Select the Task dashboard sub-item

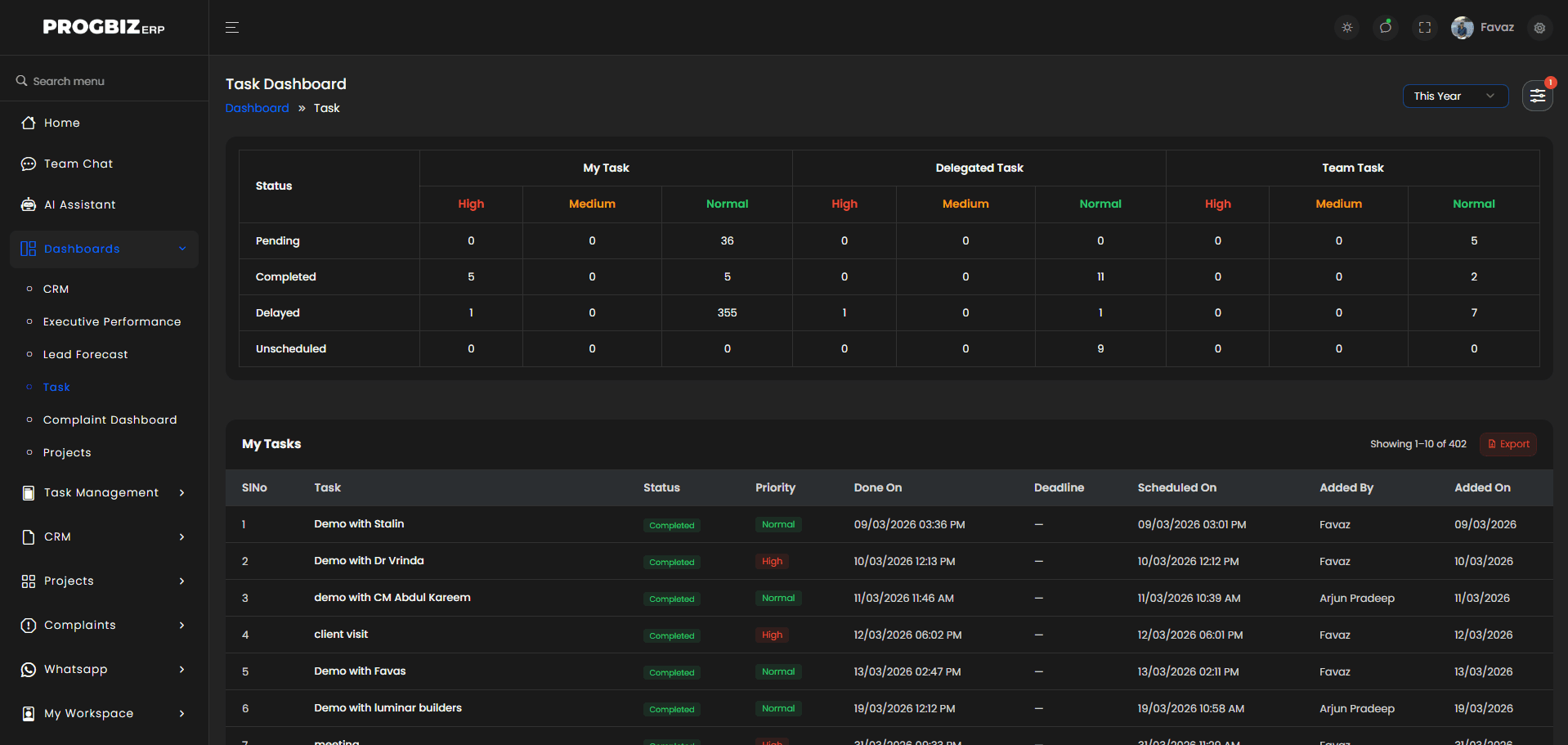click(x=56, y=387)
